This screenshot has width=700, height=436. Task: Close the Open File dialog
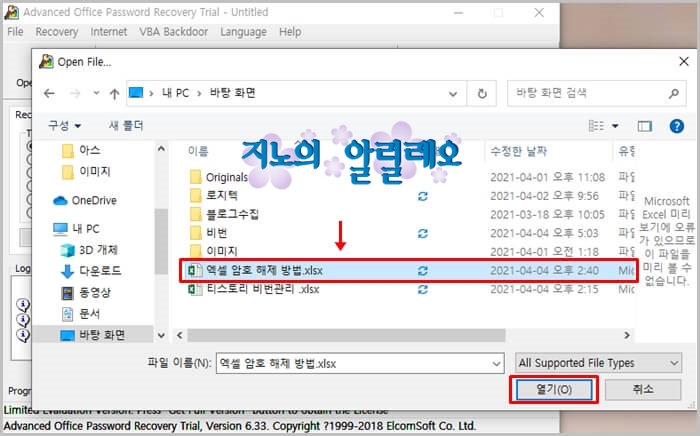[x=683, y=62]
